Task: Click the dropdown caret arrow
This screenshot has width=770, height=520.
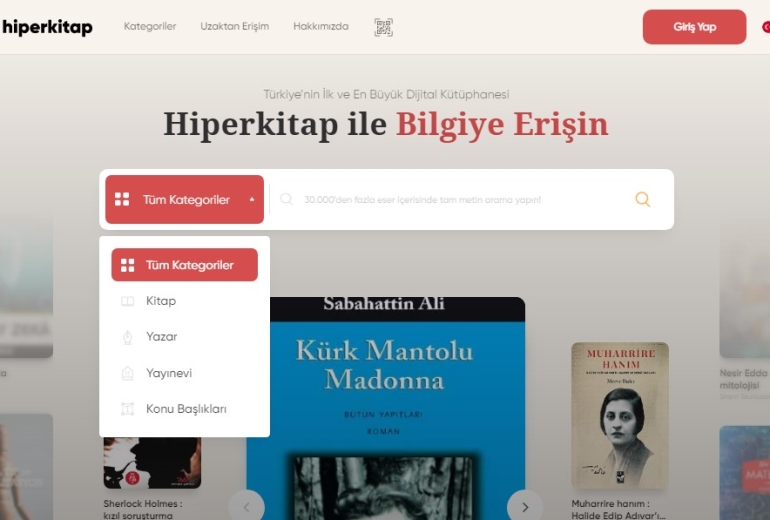Action: [x=252, y=199]
